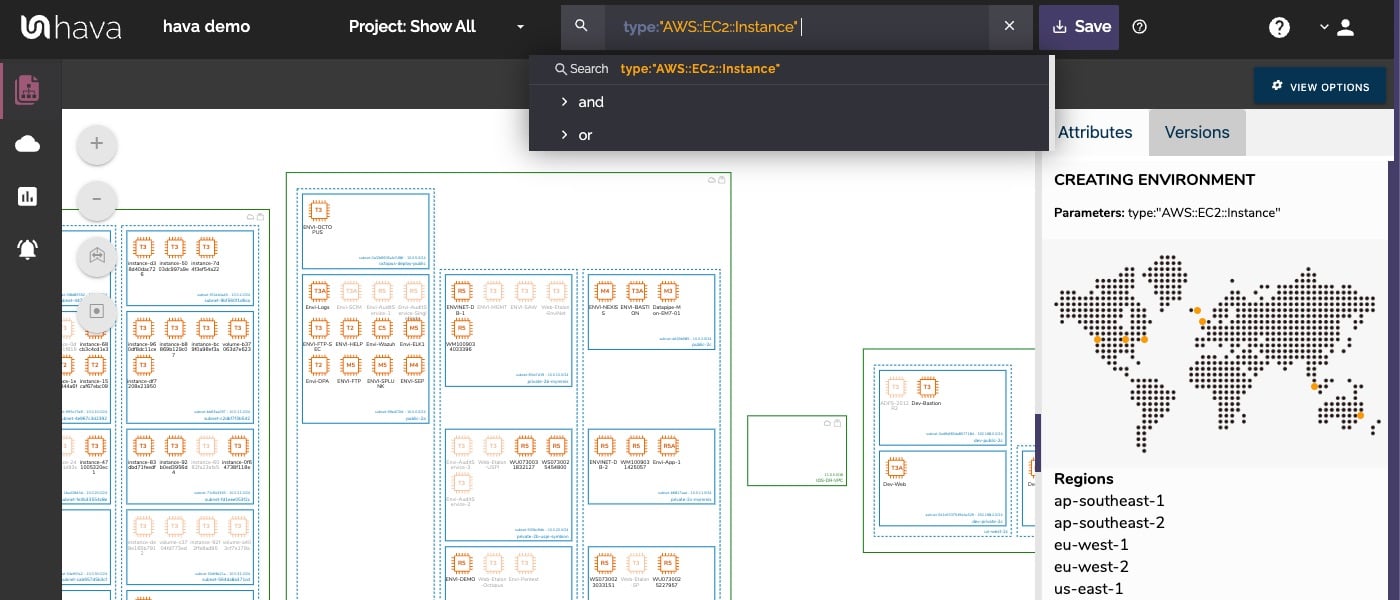Select the ENVI-NEXUS M4 instance
This screenshot has width=1400, height=600.
tap(604, 290)
